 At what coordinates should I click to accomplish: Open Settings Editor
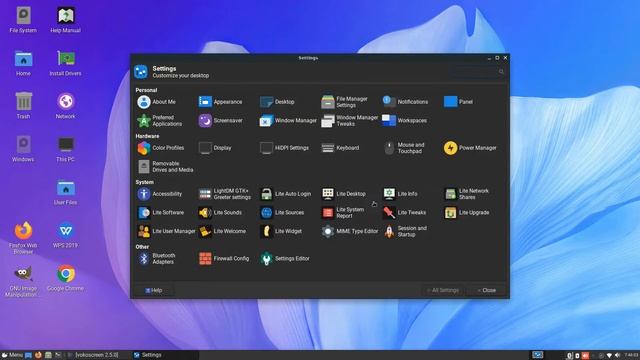pos(285,259)
